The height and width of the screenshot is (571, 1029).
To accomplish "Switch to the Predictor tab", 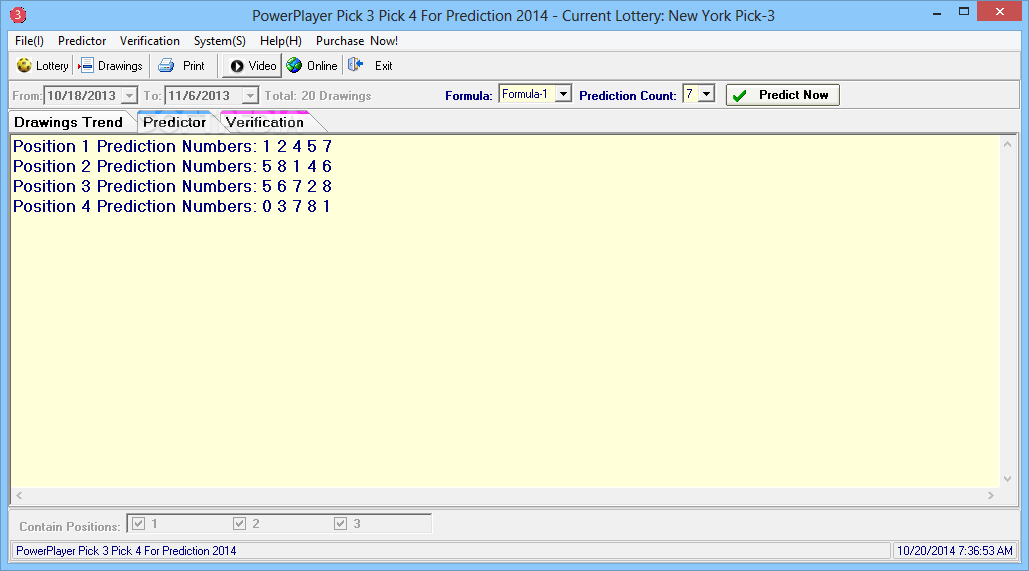I will click(x=175, y=122).
